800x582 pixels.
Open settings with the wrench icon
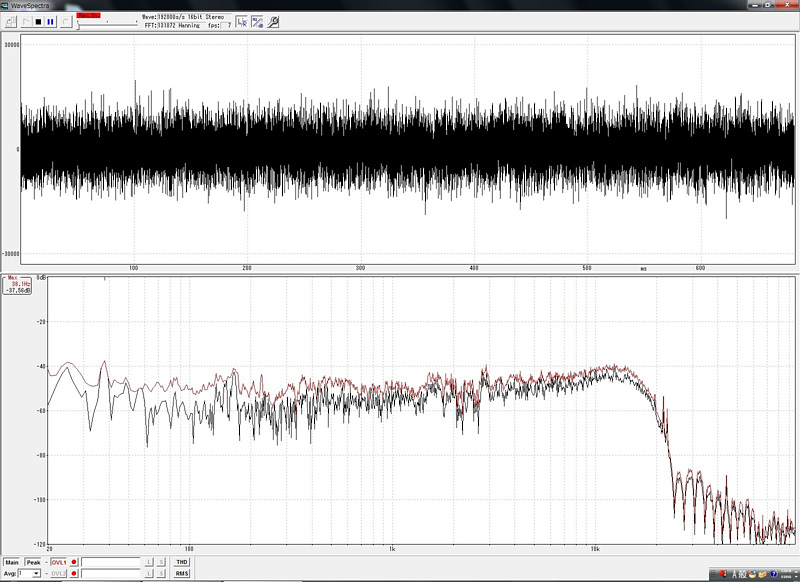click(x=273, y=22)
